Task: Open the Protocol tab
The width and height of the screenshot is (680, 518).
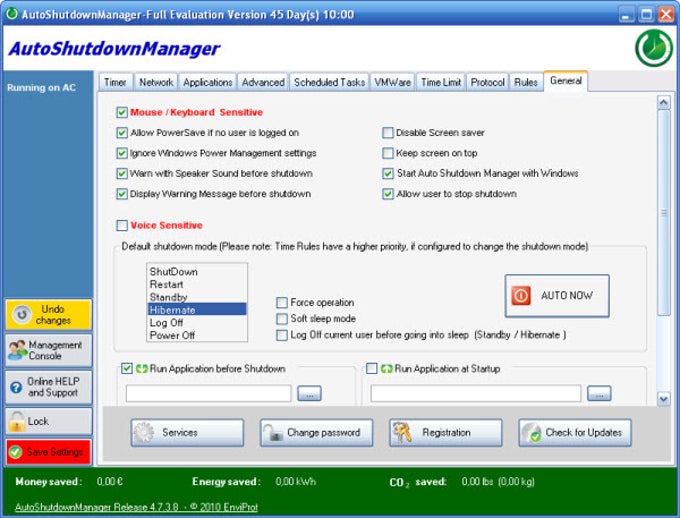Action: pos(487,82)
